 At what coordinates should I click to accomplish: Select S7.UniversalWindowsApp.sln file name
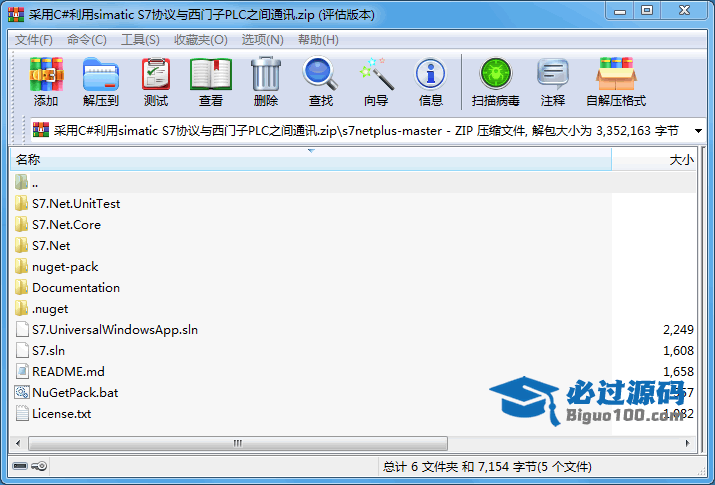coord(115,330)
